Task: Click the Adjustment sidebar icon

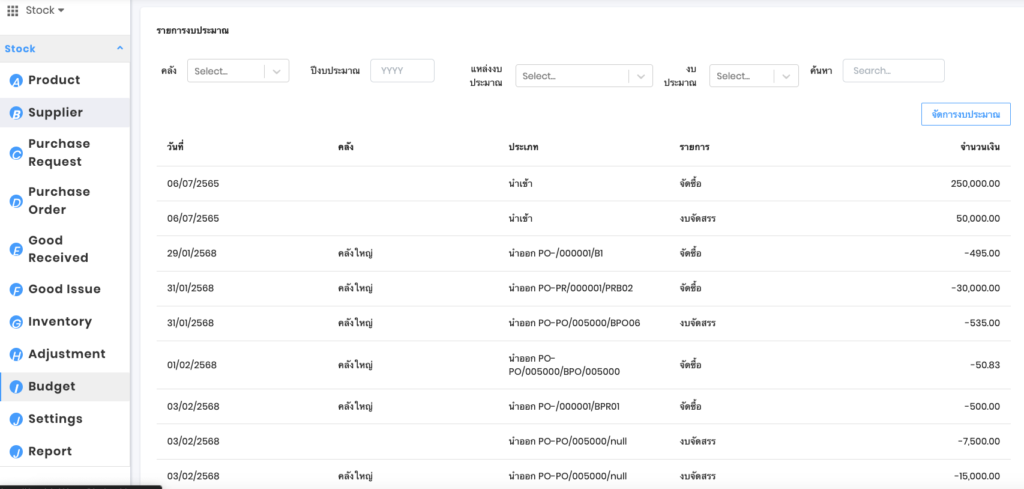Action: [x=16, y=354]
